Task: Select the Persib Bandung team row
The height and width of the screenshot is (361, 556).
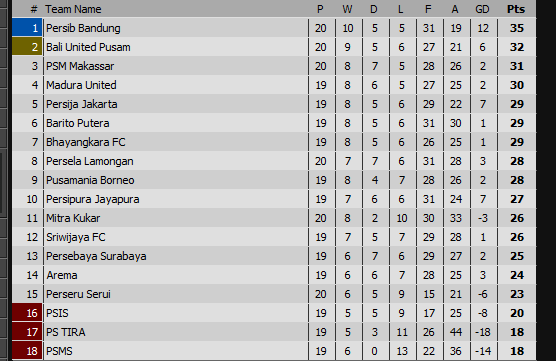Action: click(274, 28)
